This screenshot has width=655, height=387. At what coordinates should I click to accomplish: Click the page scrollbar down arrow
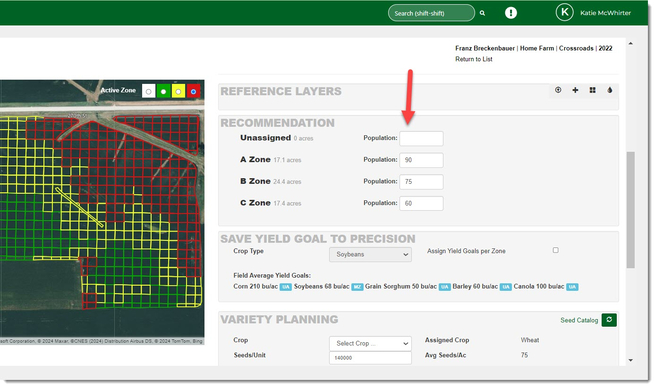pyautogui.click(x=631, y=360)
